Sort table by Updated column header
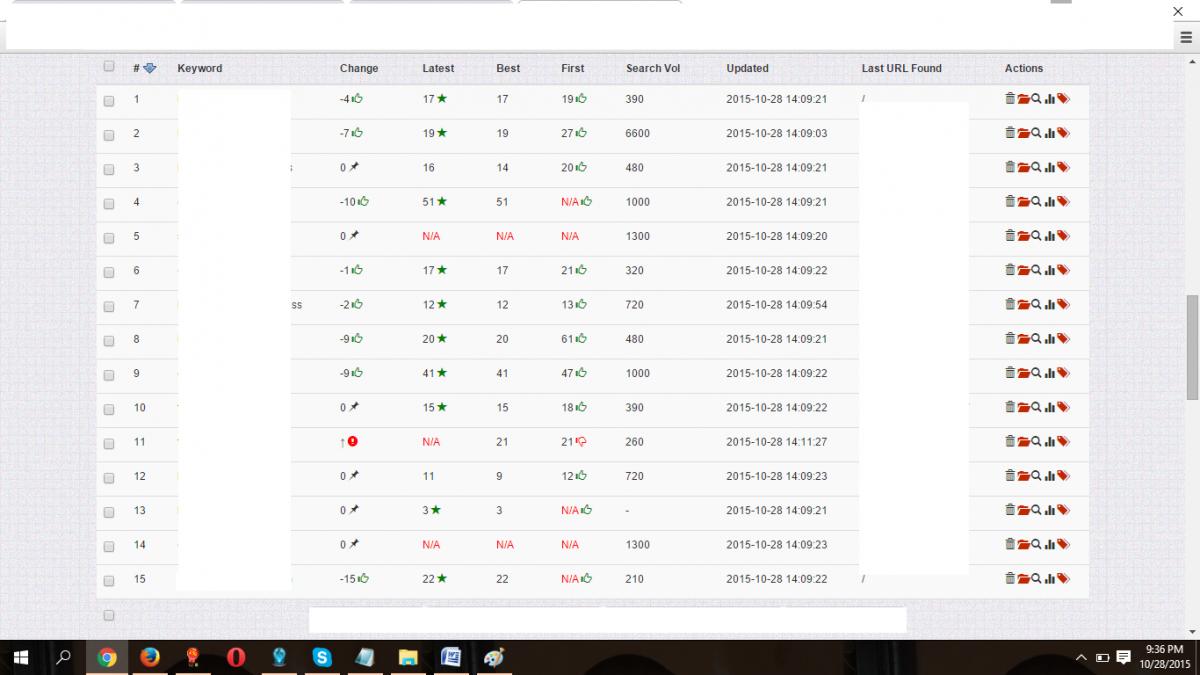This screenshot has width=1200, height=675. pyautogui.click(x=747, y=68)
